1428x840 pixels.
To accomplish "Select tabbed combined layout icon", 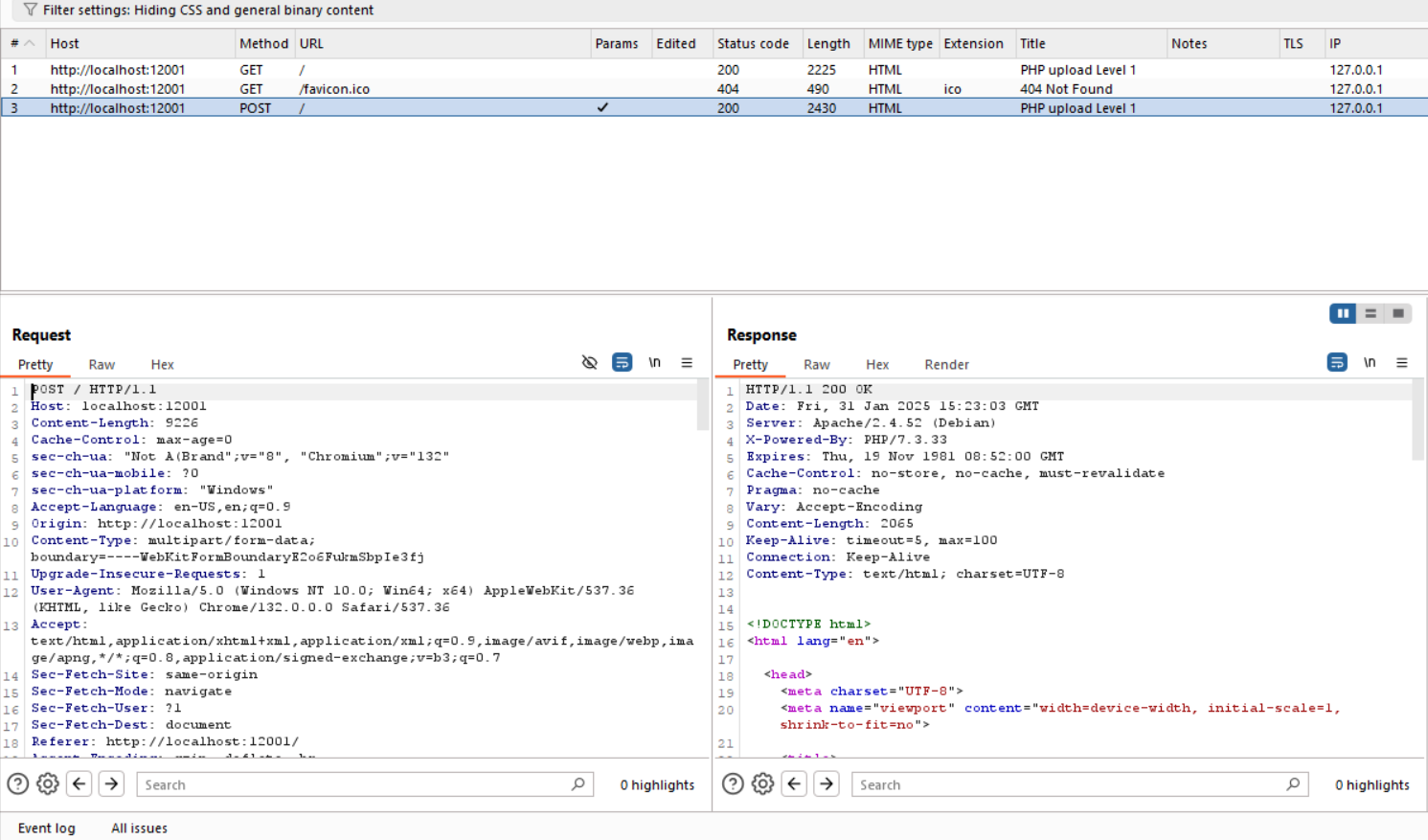I will 1398,313.
